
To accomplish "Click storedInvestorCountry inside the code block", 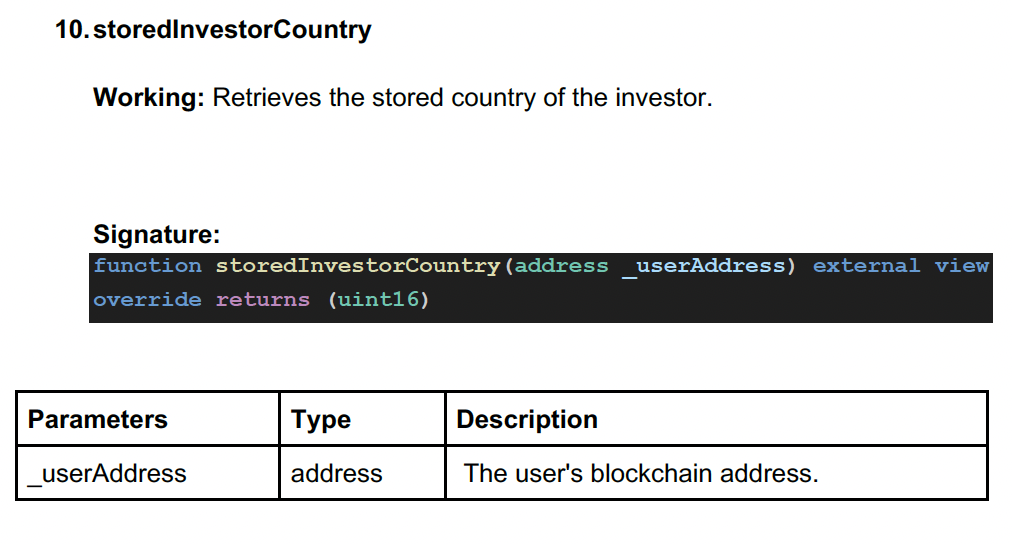I will 357,266.
